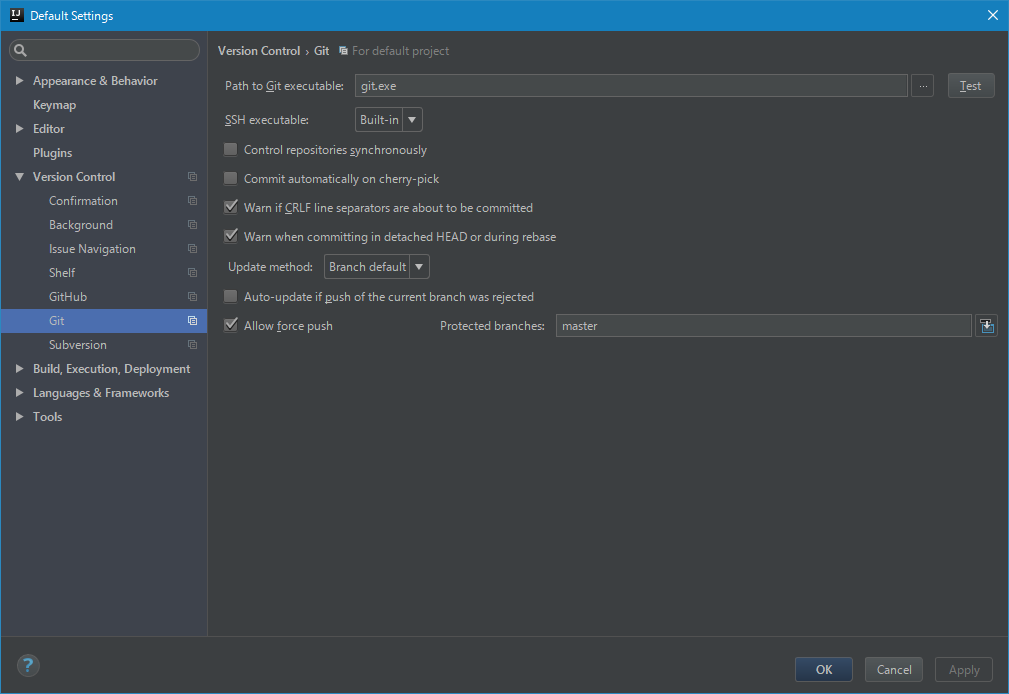Click the search magnifier icon
Viewport: 1009px width, 694px height.
[x=21, y=51]
